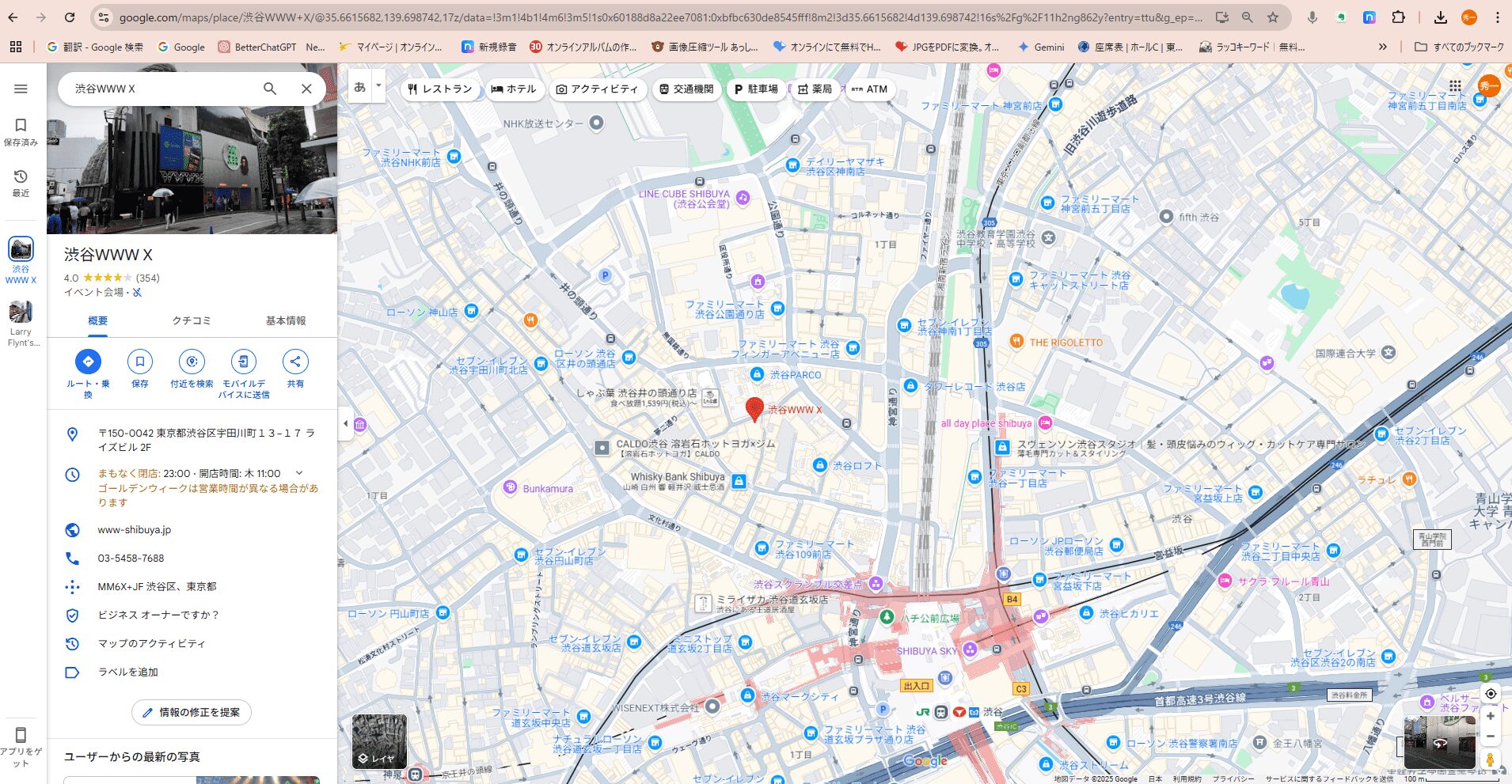1512x784 pixels.
Task: Toggle the レイヤ satellite layer view
Action: (x=379, y=741)
